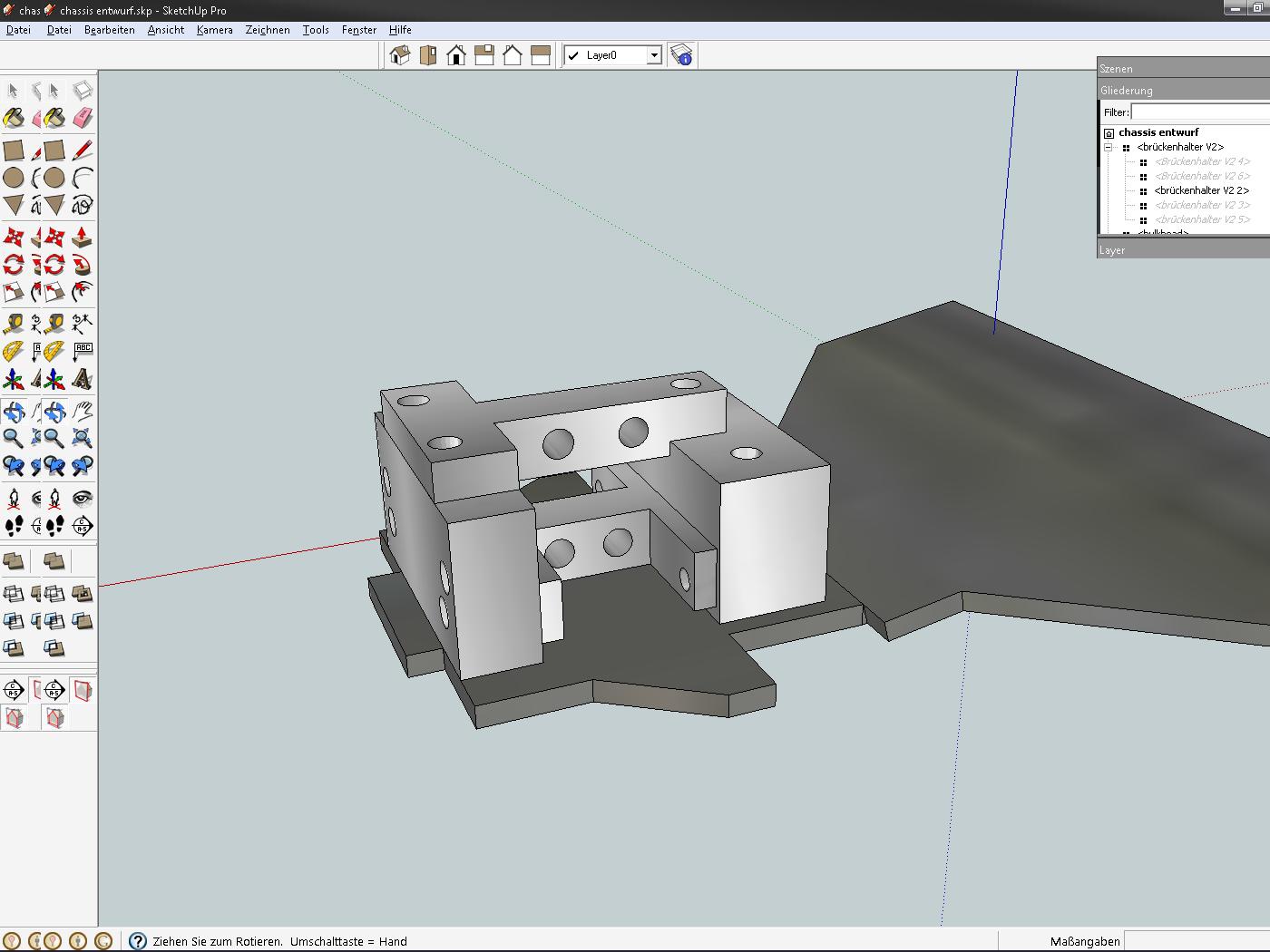1270x952 pixels.
Task: Click the Gliederung Filter input field
Action: (x=1200, y=112)
